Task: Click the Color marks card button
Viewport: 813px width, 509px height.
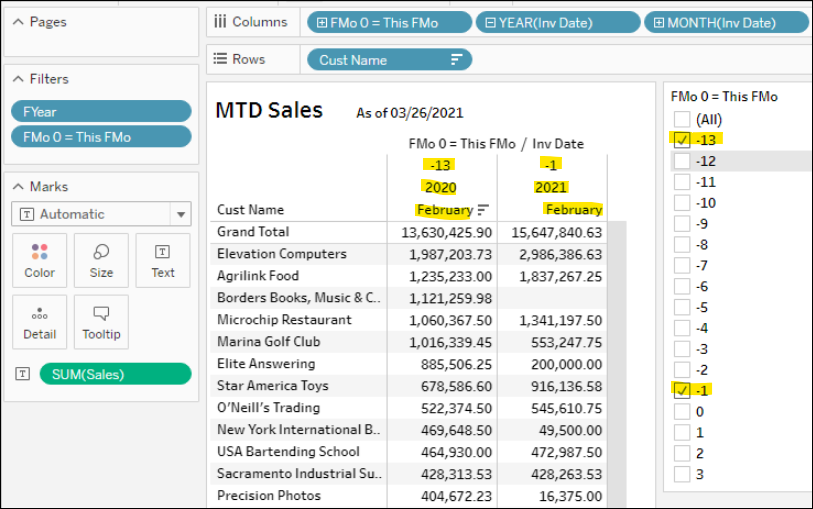Action: [x=39, y=260]
